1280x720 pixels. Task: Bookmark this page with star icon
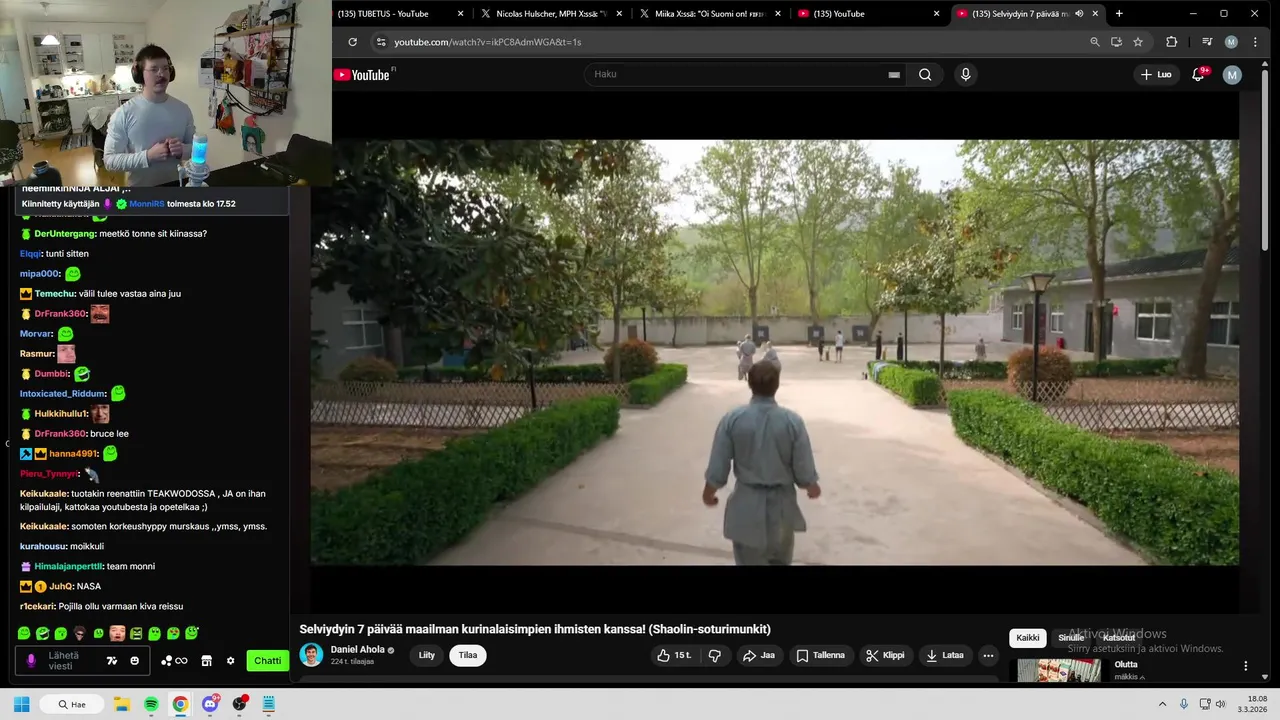click(1138, 42)
